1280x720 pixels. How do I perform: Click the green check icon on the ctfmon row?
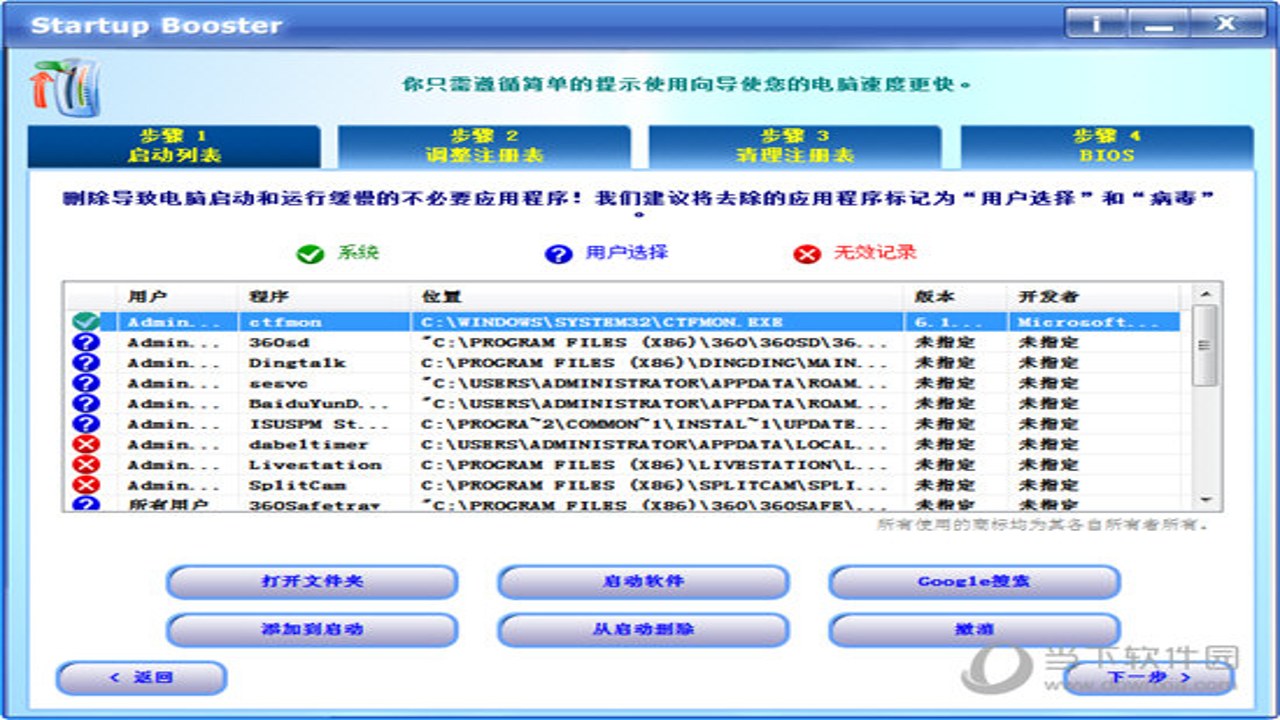click(x=86, y=322)
